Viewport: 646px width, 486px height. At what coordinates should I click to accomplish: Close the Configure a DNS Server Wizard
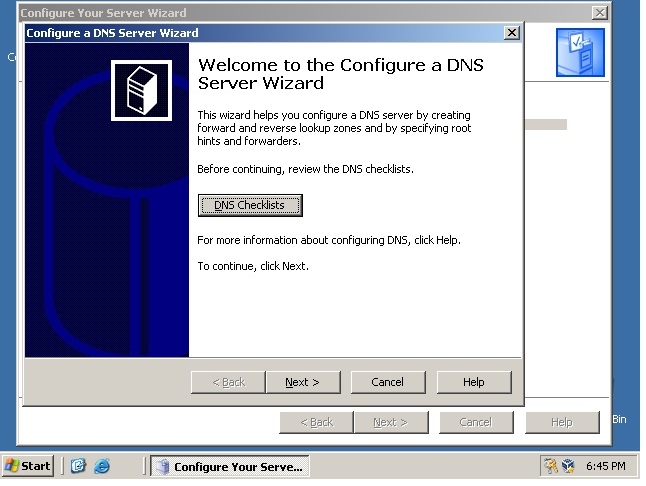tap(511, 33)
